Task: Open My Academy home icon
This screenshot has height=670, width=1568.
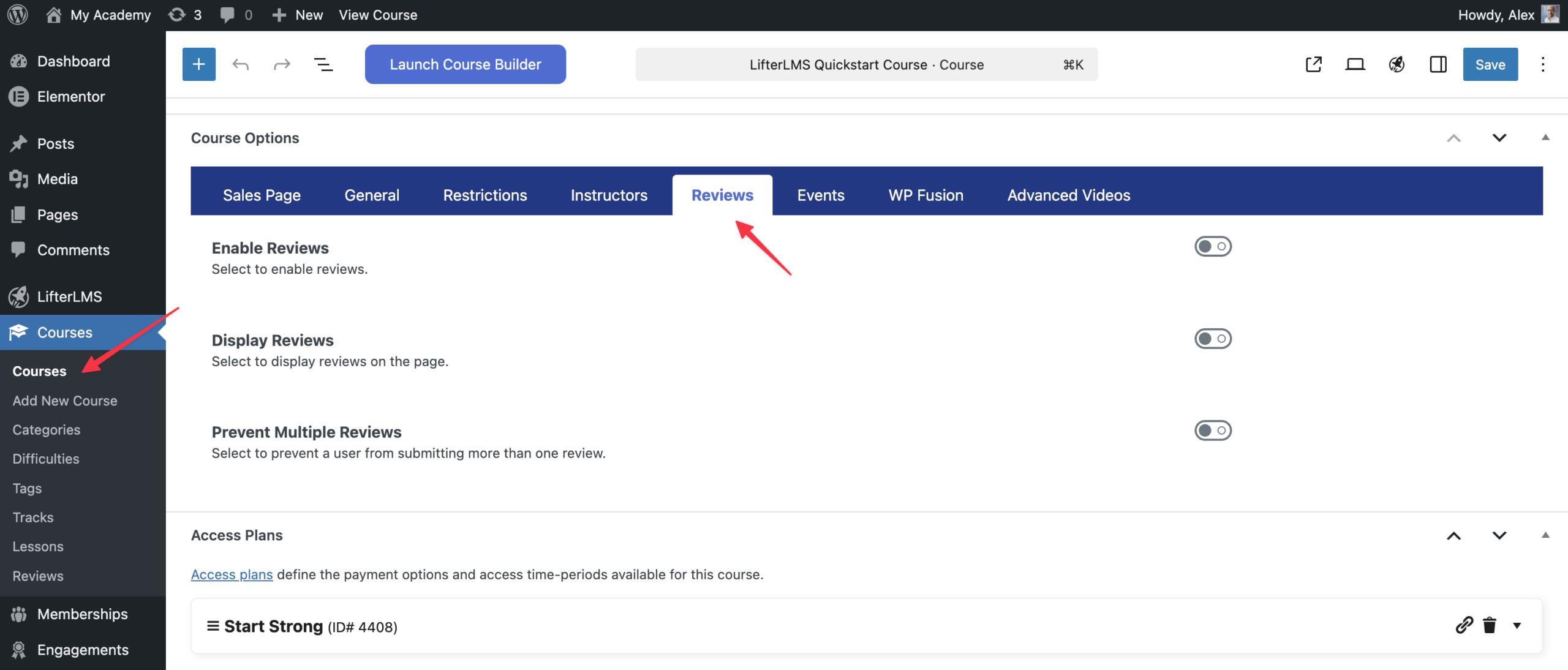Action: 53,15
